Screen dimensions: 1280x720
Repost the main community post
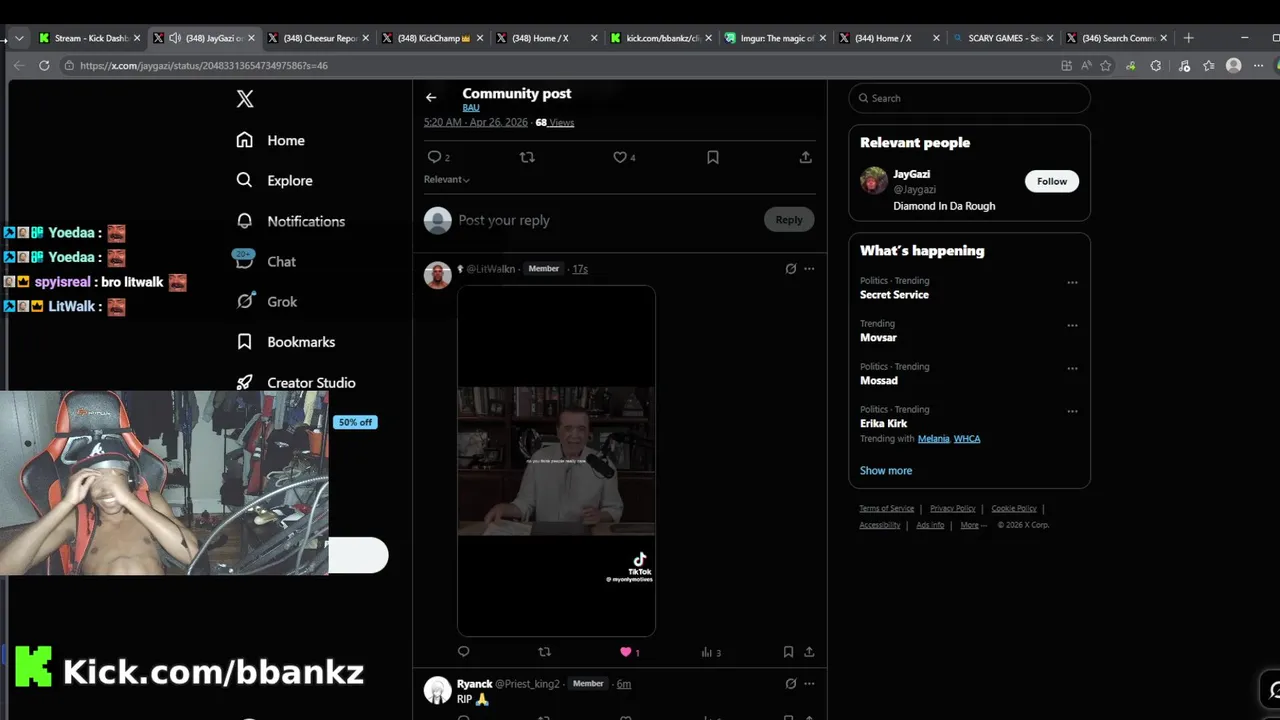[527, 157]
